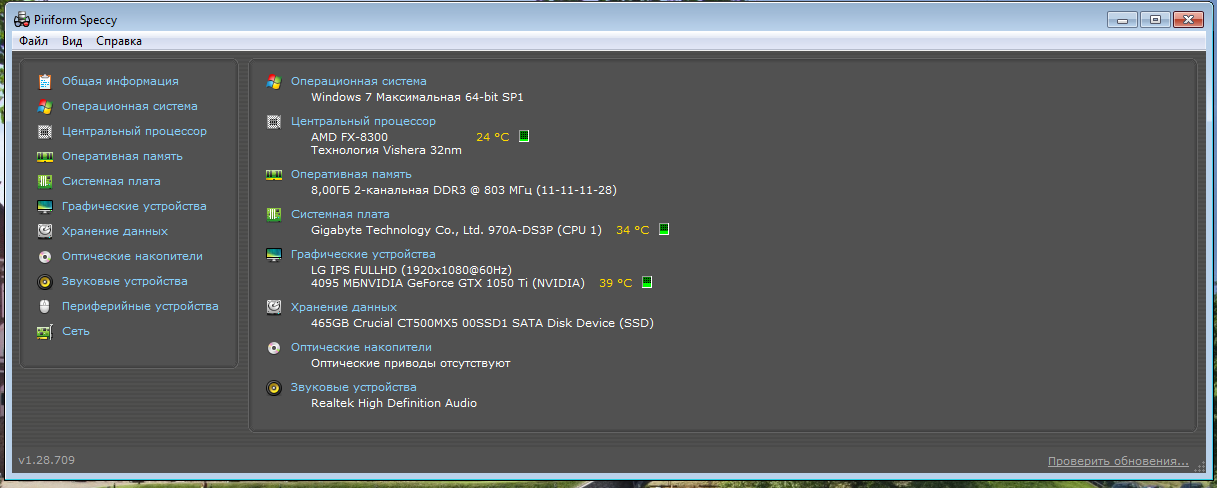Viewport: 1217px width, 488px height.
Task: Click the Оптические накопители sidebar disc icon
Action: pos(44,256)
